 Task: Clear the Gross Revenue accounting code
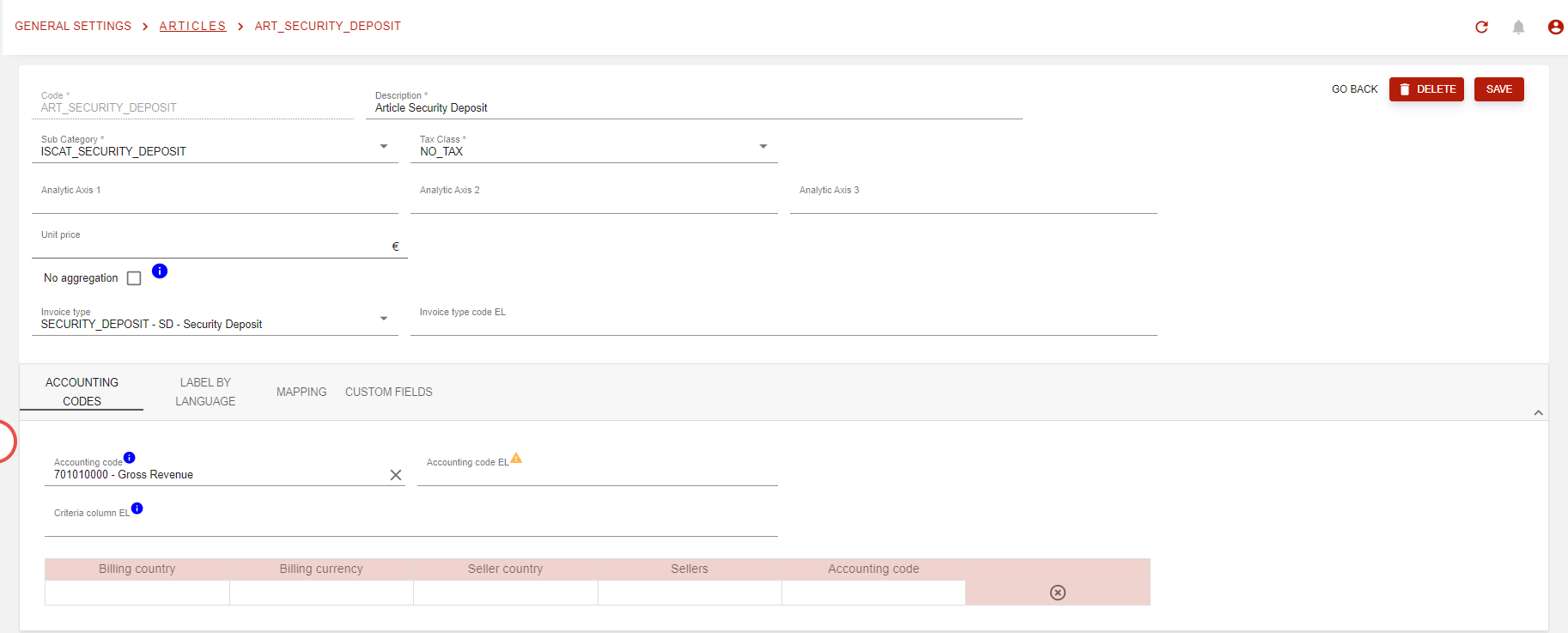(396, 475)
